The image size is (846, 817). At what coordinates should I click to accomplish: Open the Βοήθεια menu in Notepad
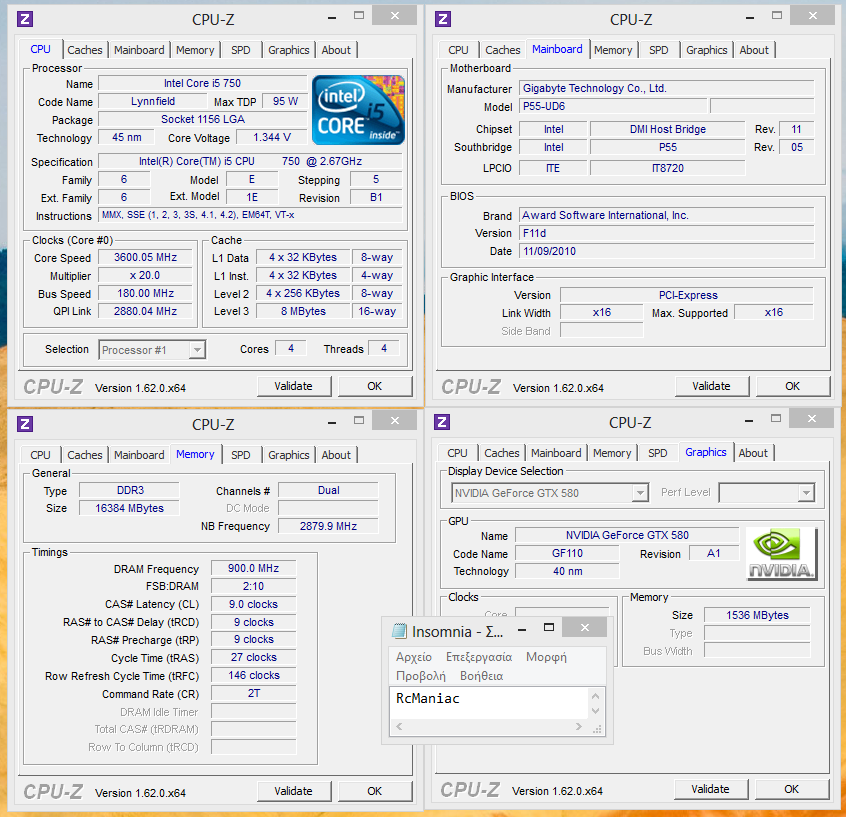pyautogui.click(x=481, y=676)
